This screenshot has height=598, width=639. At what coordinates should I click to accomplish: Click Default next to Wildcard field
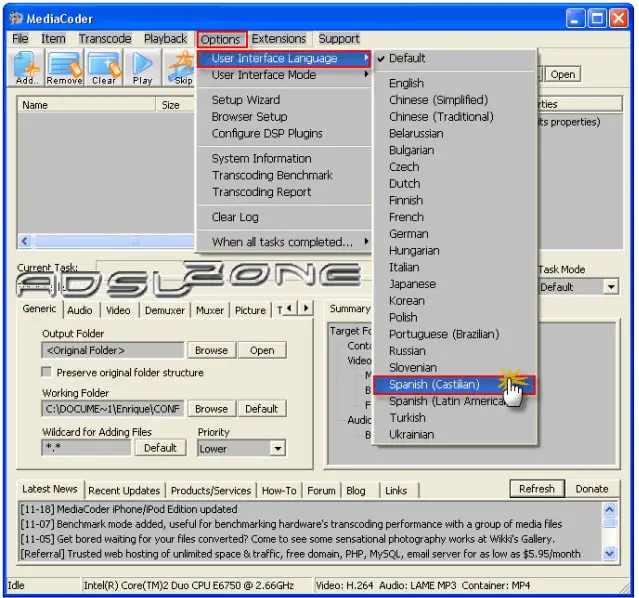(x=160, y=448)
